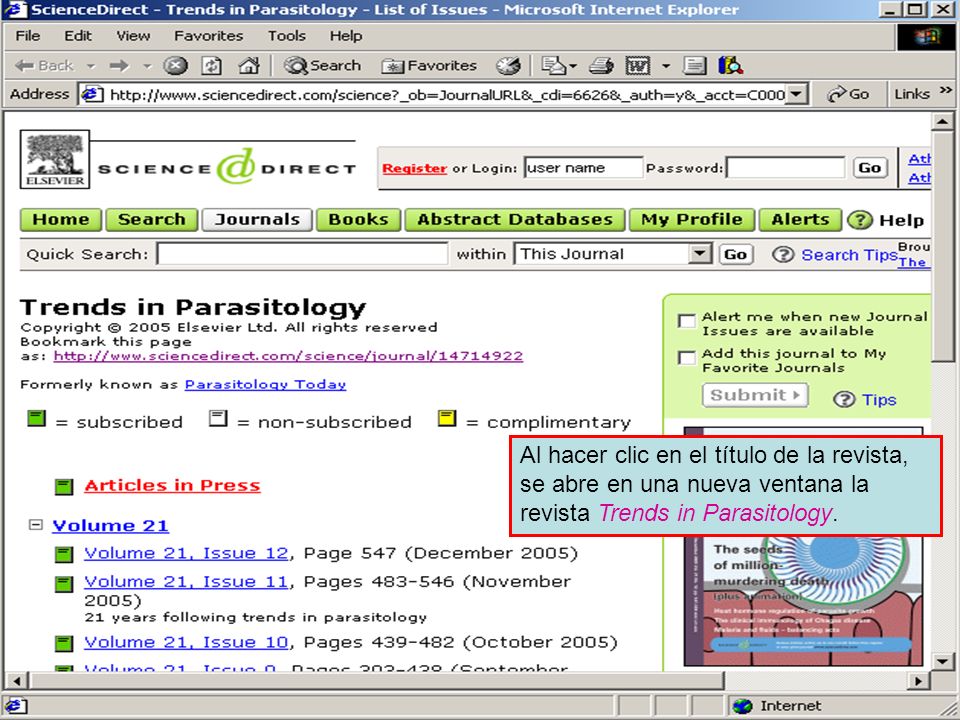Click the Internet zone globe in status bar
The height and width of the screenshot is (720, 960).
click(743, 706)
